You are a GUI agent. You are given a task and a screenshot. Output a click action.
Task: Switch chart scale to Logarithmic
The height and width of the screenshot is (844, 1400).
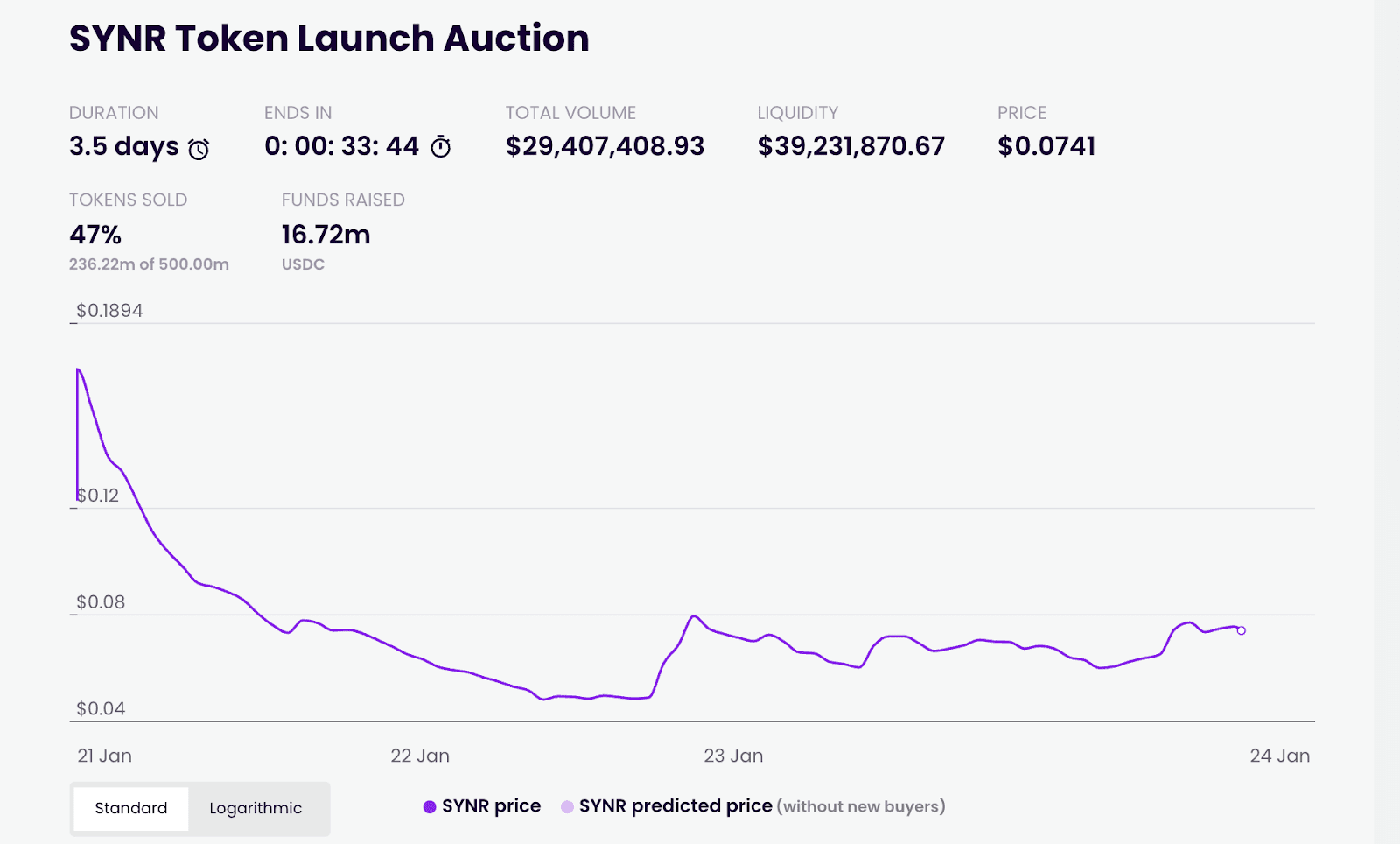point(255,808)
